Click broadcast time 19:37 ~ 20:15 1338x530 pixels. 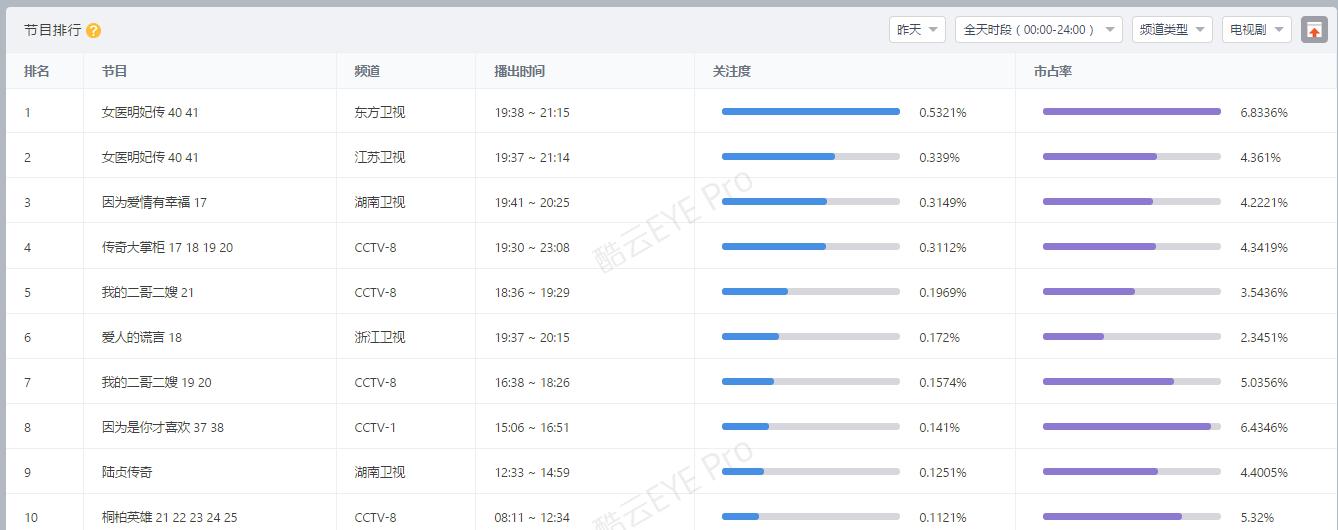click(x=532, y=337)
